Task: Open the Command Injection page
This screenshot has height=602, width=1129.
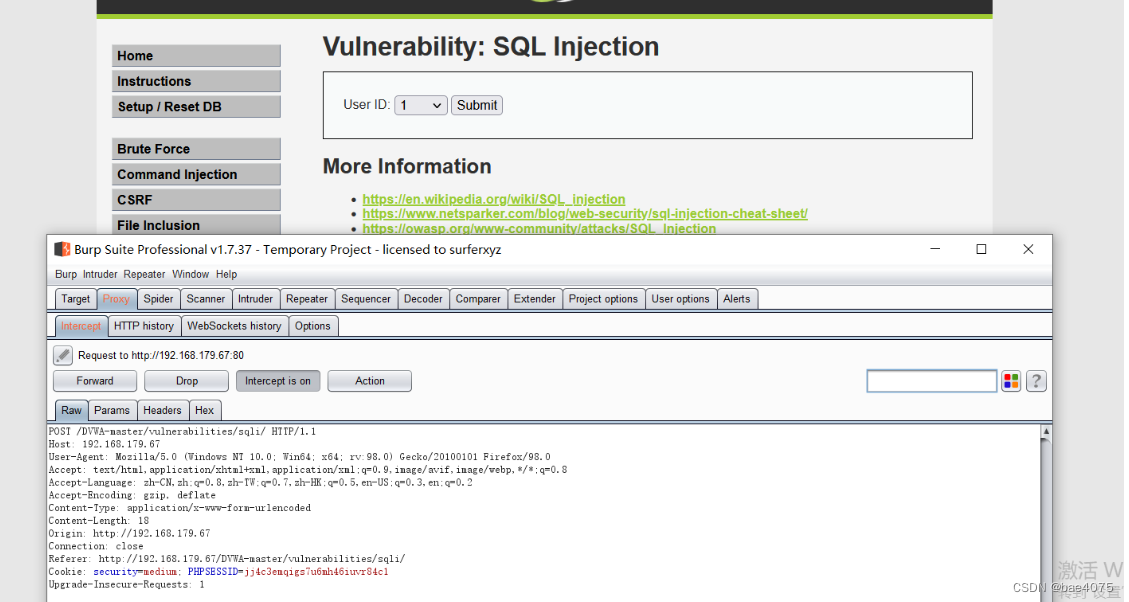Action: click(196, 174)
